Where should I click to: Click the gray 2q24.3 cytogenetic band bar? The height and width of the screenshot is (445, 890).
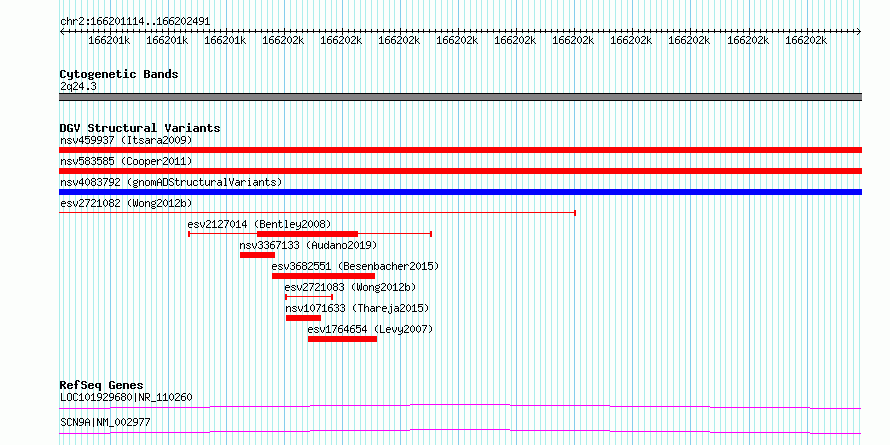click(460, 97)
